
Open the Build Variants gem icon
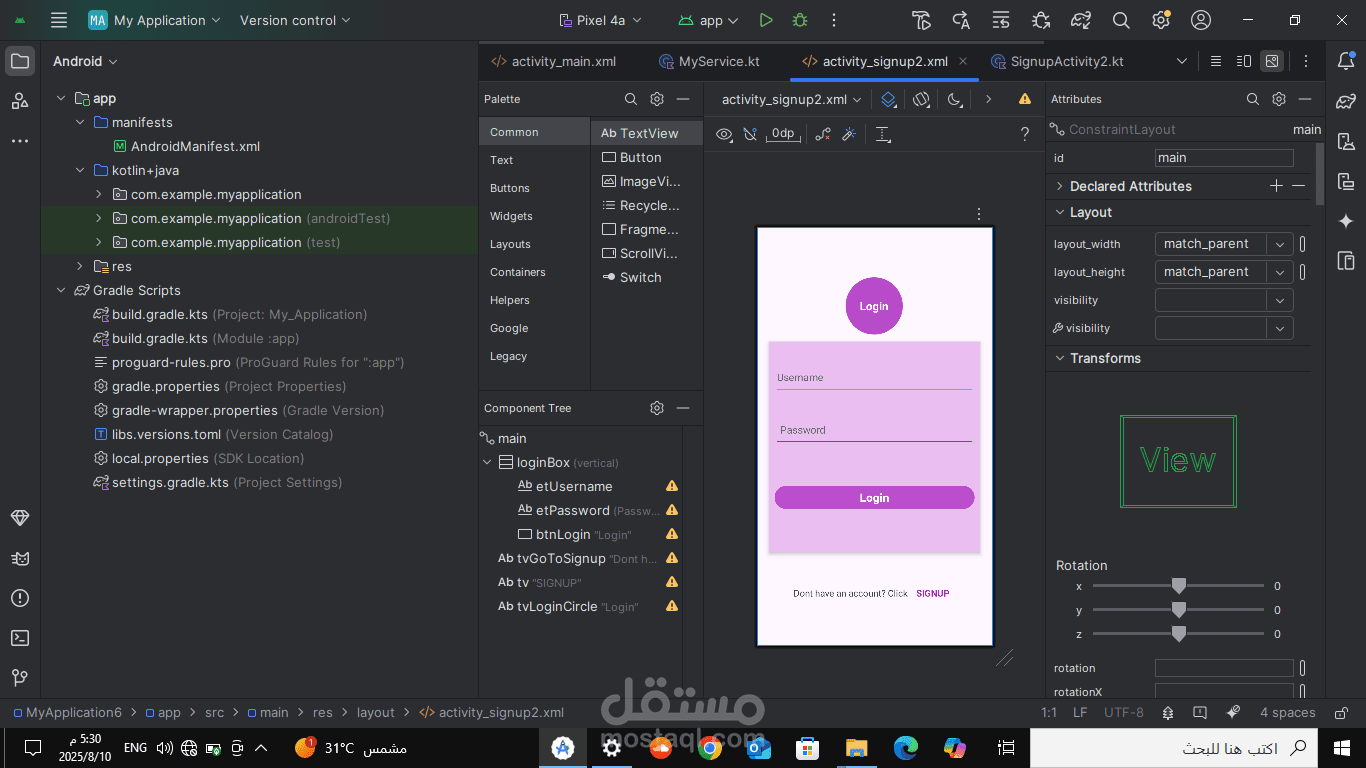pos(20,518)
